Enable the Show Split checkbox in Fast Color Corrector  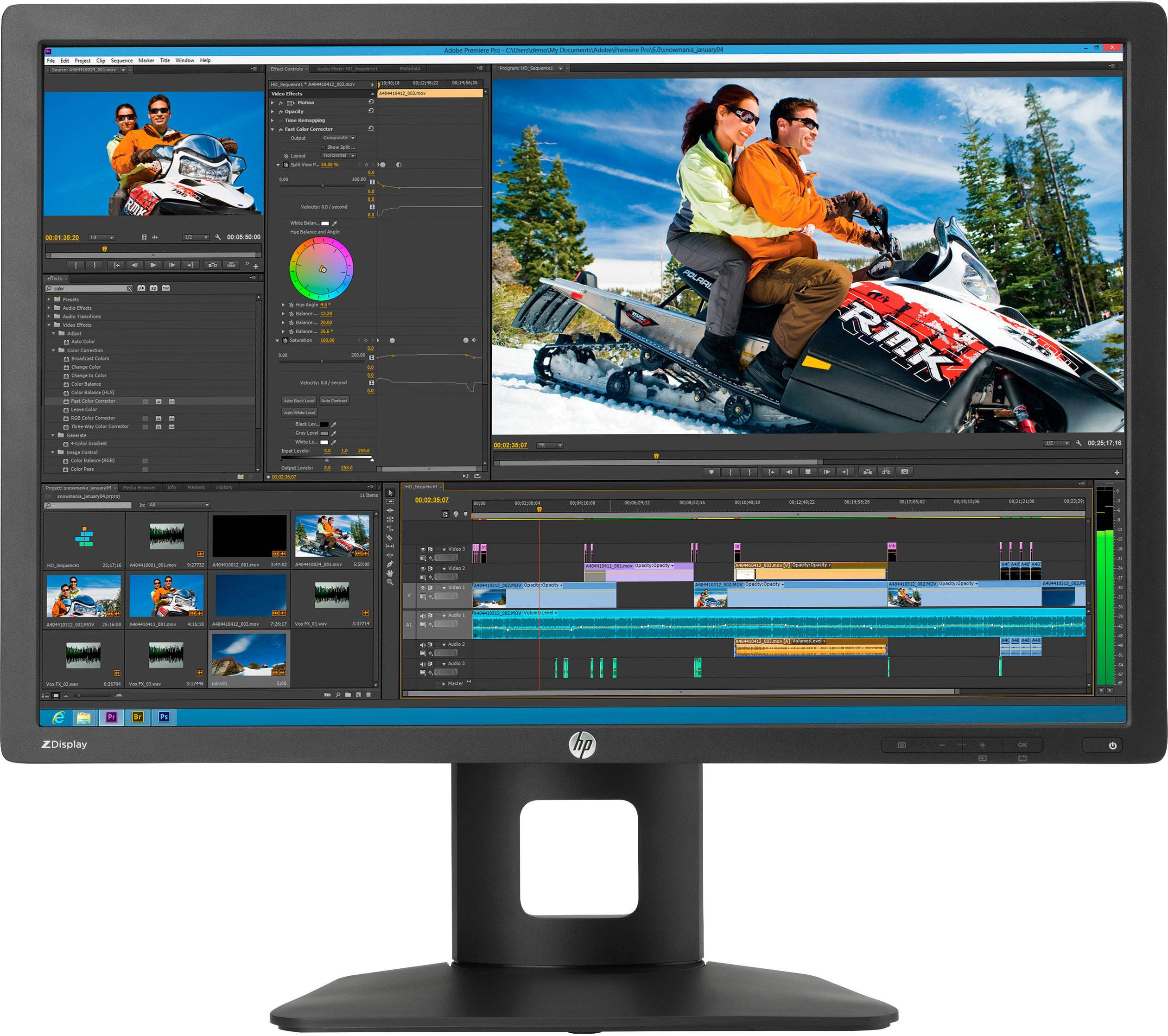pyautogui.click(x=324, y=147)
